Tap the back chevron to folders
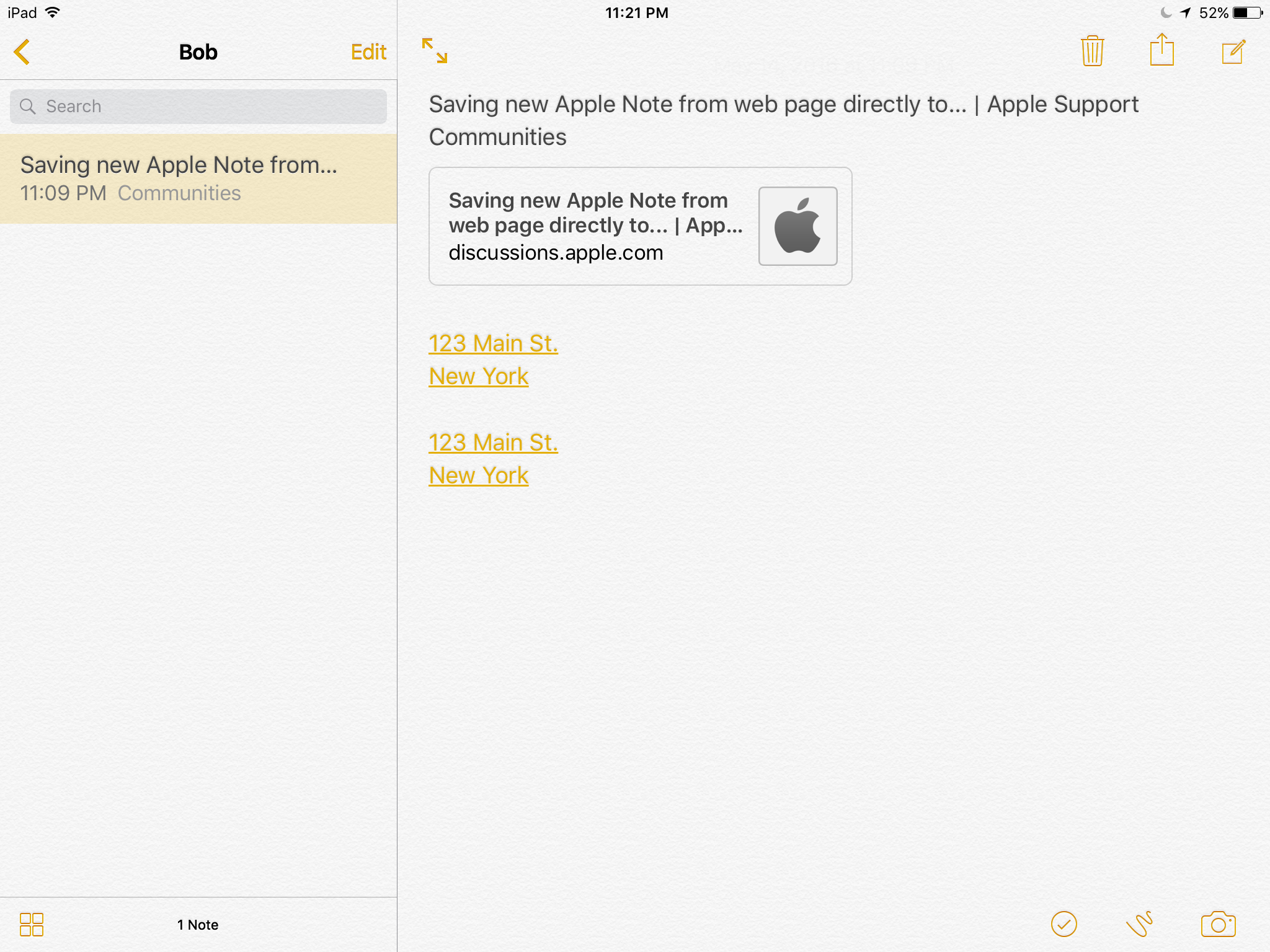The height and width of the screenshot is (952, 1270). click(22, 52)
